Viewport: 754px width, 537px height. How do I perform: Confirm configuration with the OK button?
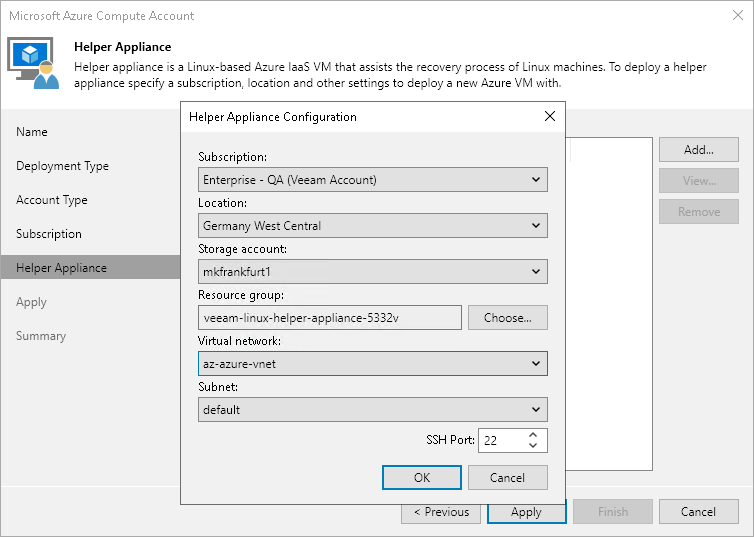(x=422, y=477)
